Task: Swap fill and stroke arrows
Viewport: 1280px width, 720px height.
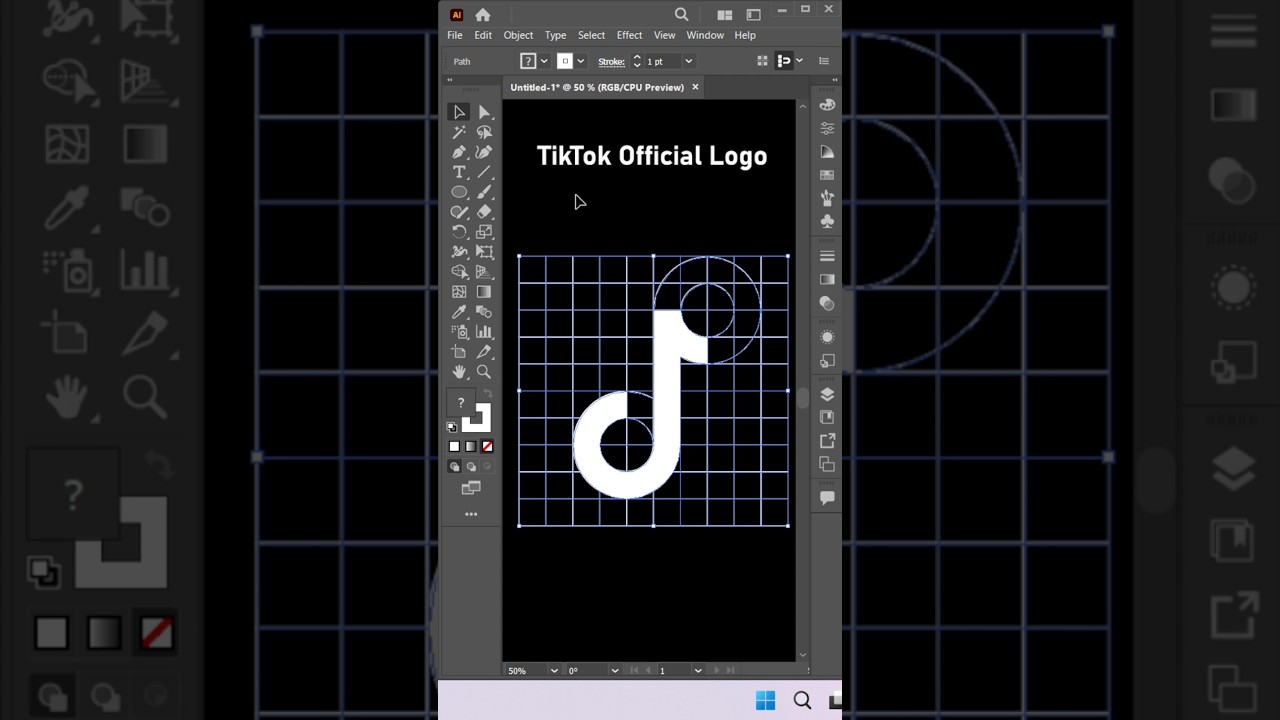Action: (487, 395)
